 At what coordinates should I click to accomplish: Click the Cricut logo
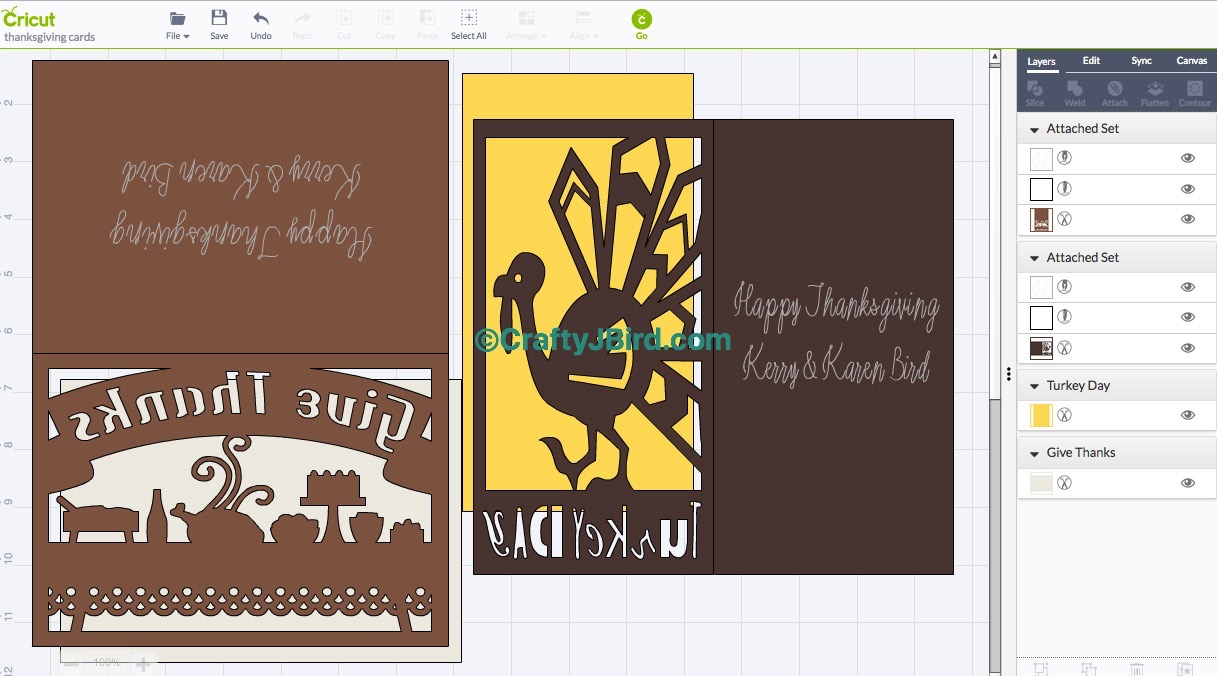(x=29, y=19)
